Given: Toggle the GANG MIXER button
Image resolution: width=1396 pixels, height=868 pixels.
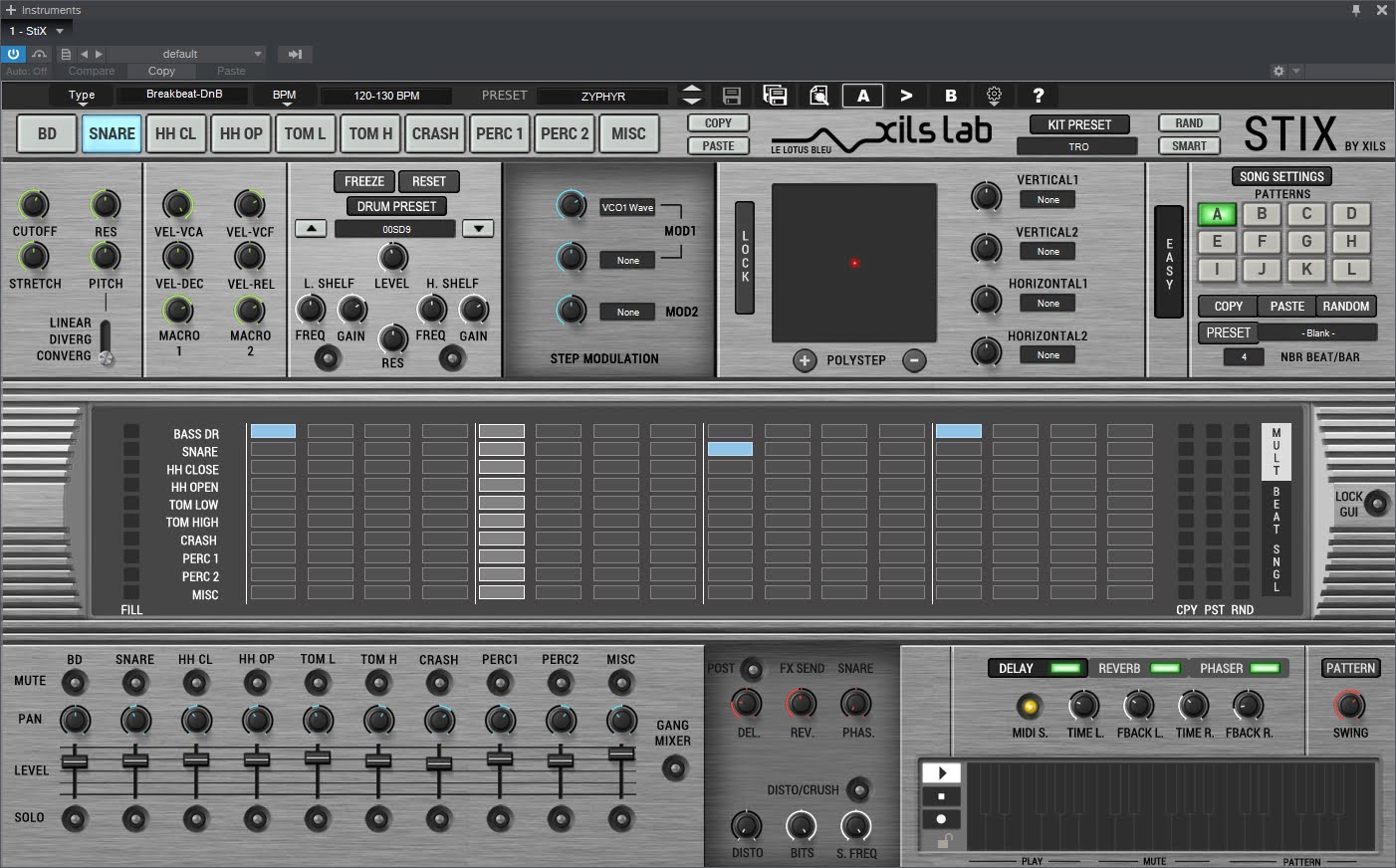Looking at the screenshot, I should tap(675, 767).
